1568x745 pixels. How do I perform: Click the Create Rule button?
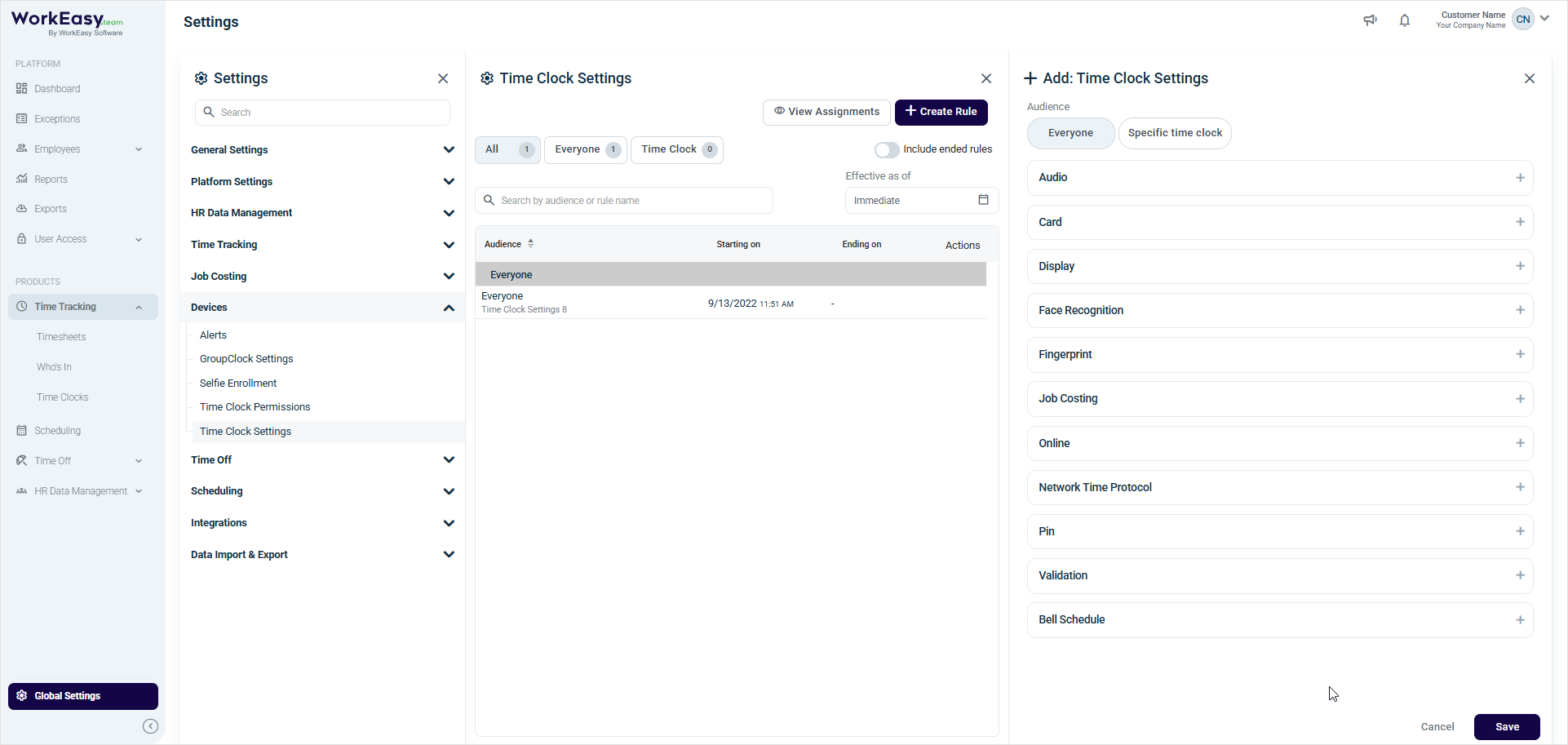pos(941,112)
